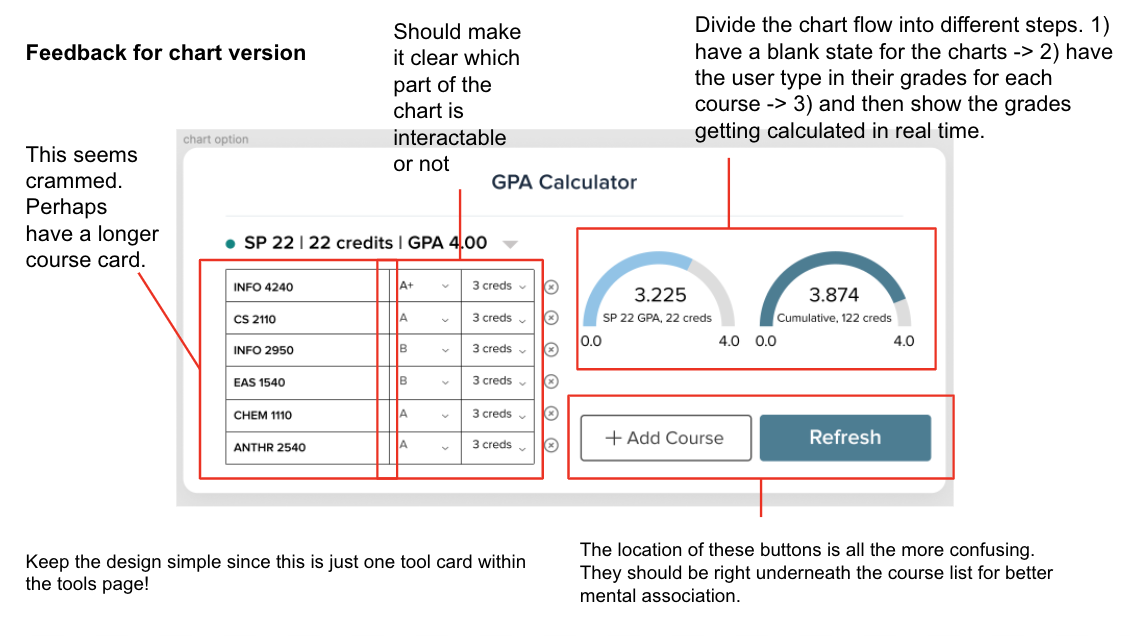This screenshot has width=1130, height=636.
Task: Open the grade dropdown for INFO 2950
Action: click(x=425, y=349)
